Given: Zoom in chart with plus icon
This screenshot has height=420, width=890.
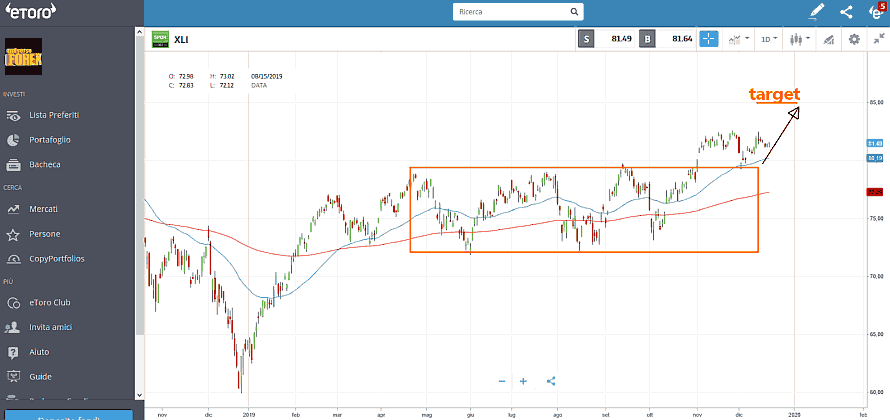Looking at the screenshot, I should (523, 381).
